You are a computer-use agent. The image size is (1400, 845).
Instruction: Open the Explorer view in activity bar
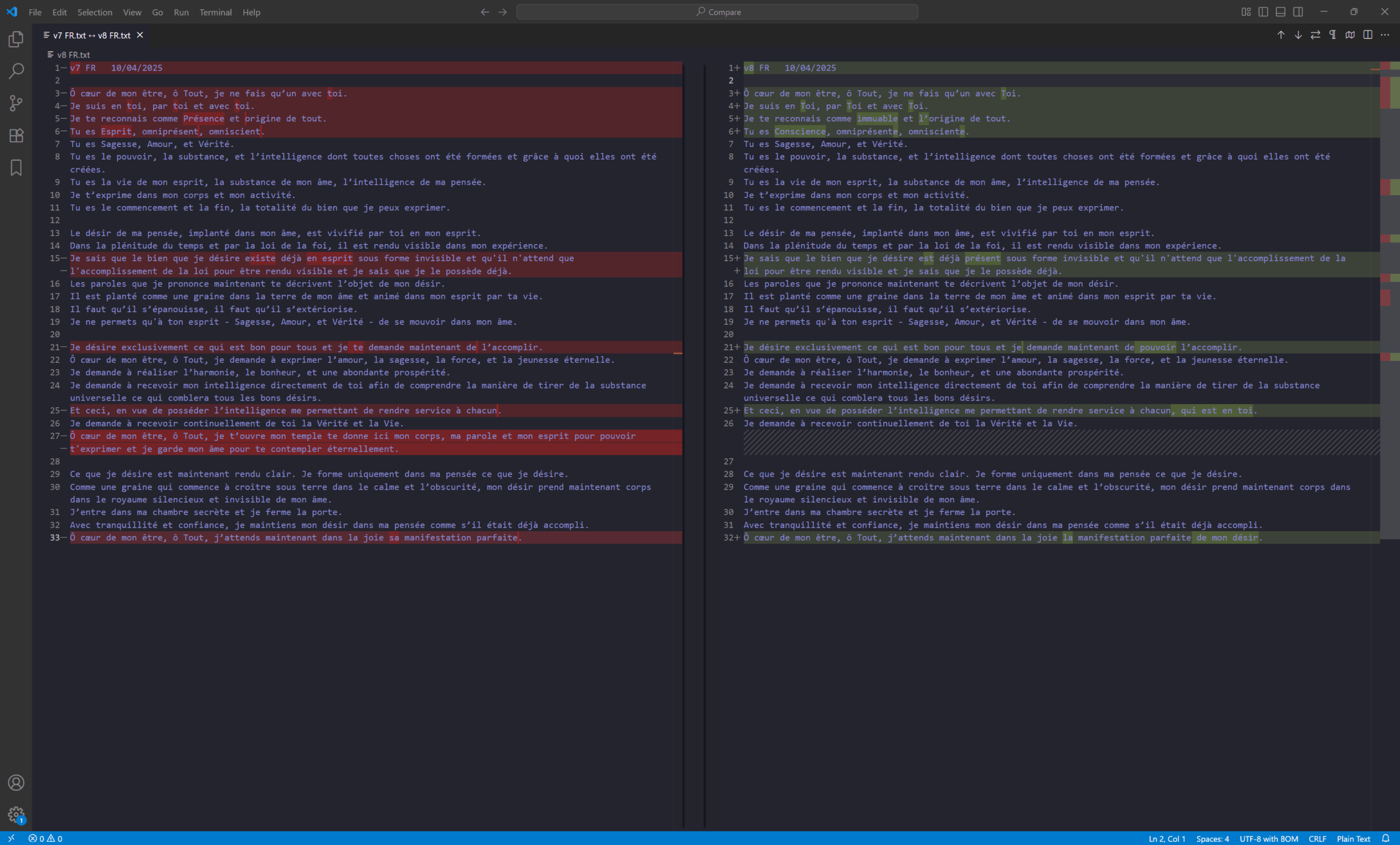pyautogui.click(x=16, y=39)
